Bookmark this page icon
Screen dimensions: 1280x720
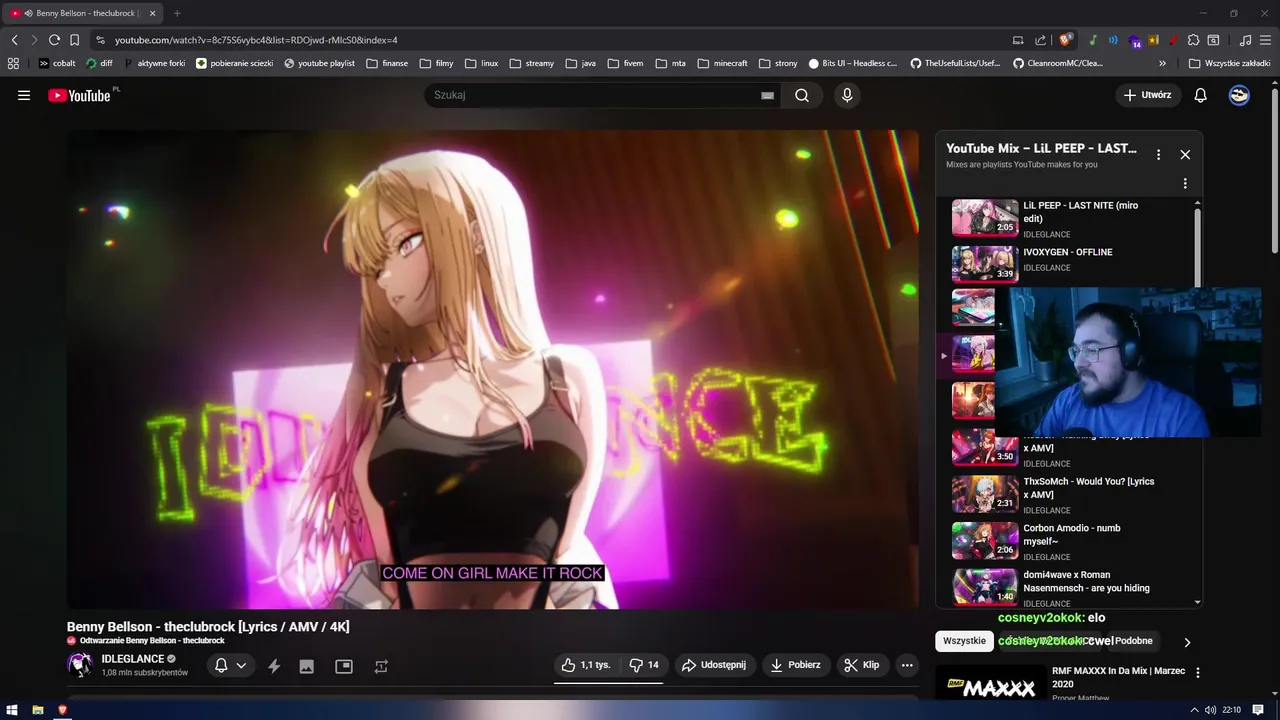pos(74,40)
